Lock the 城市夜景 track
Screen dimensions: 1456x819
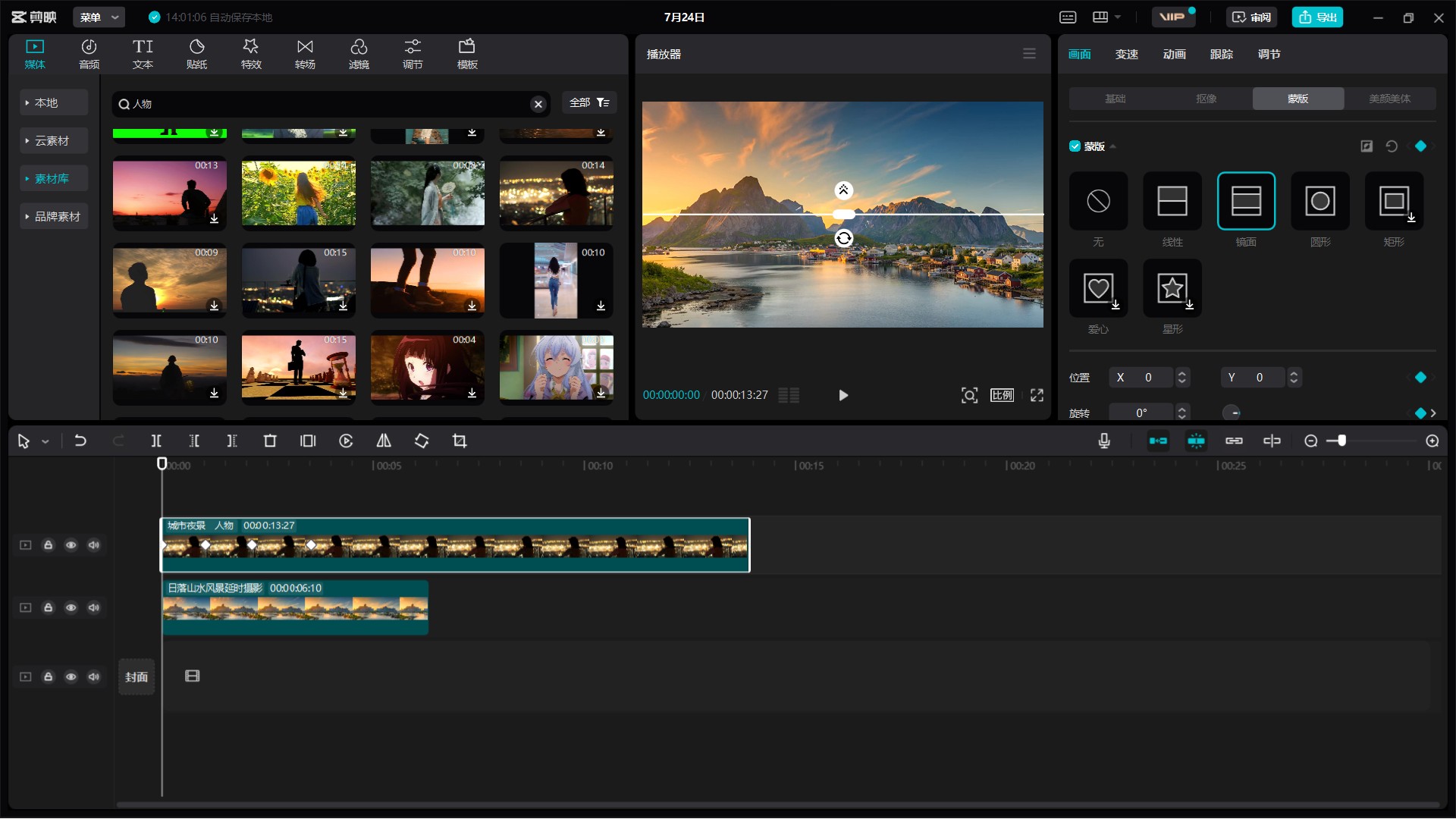[x=49, y=545]
